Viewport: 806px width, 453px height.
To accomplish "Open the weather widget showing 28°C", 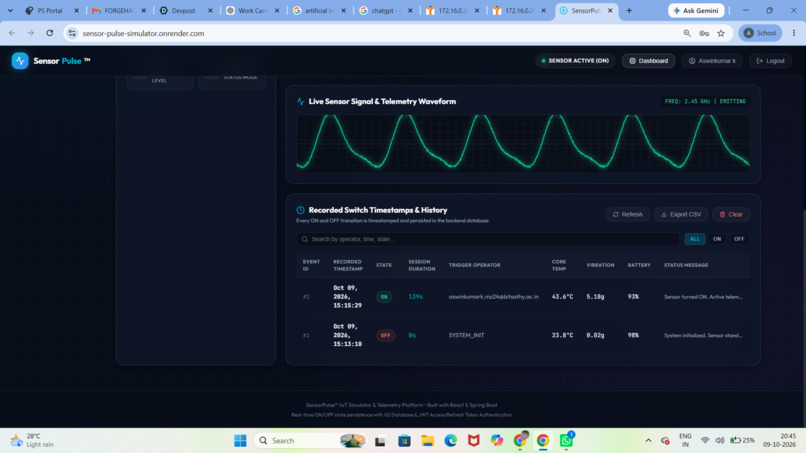I will (x=32, y=440).
